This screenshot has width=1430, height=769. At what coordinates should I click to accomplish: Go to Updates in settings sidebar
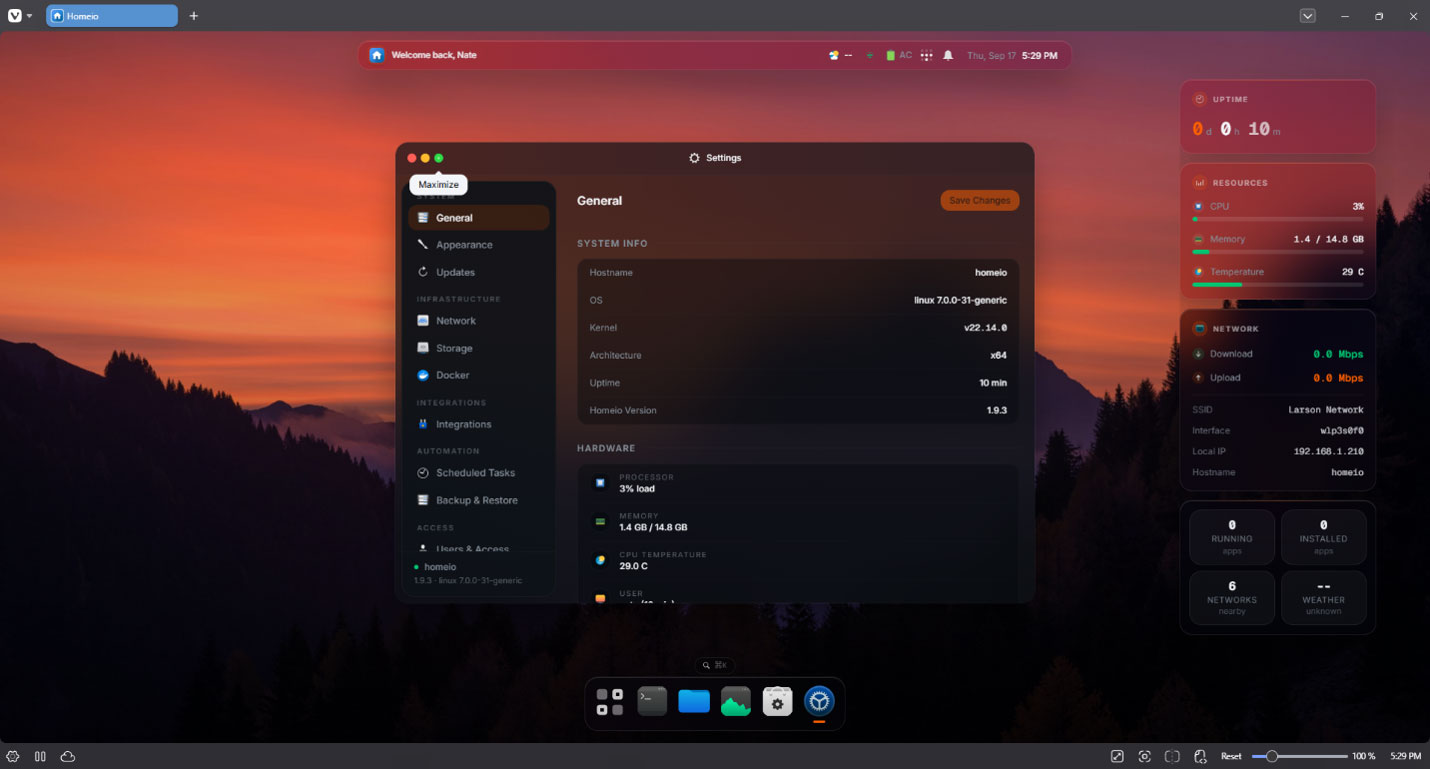click(479, 272)
